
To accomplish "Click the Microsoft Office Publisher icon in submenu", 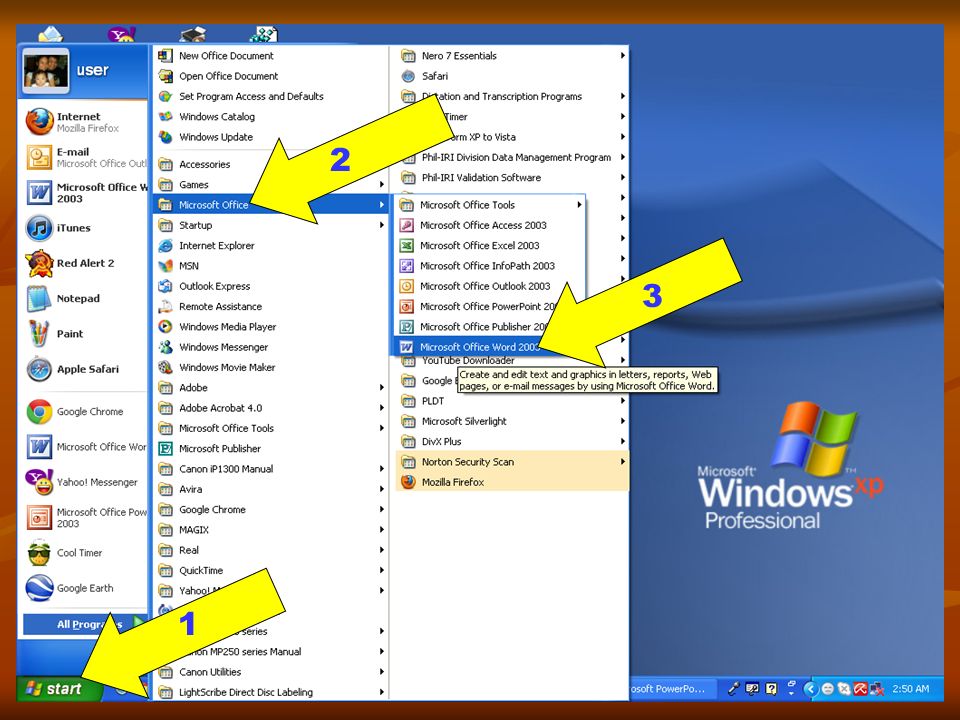I will pos(407,326).
